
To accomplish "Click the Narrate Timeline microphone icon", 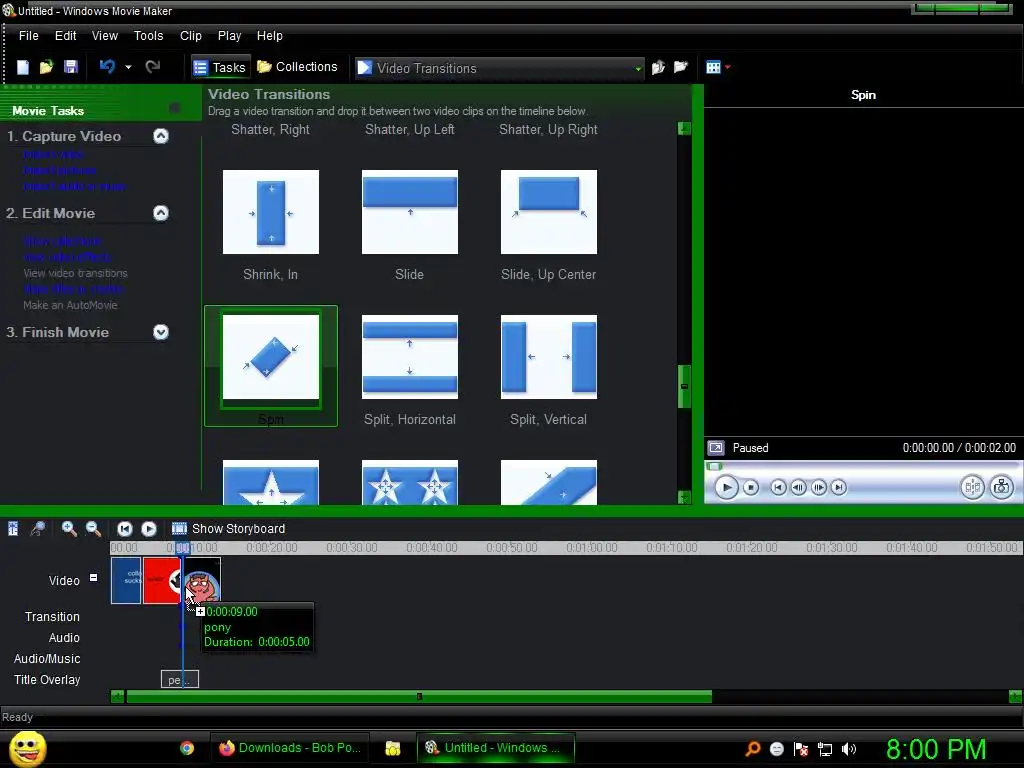I will (38, 528).
